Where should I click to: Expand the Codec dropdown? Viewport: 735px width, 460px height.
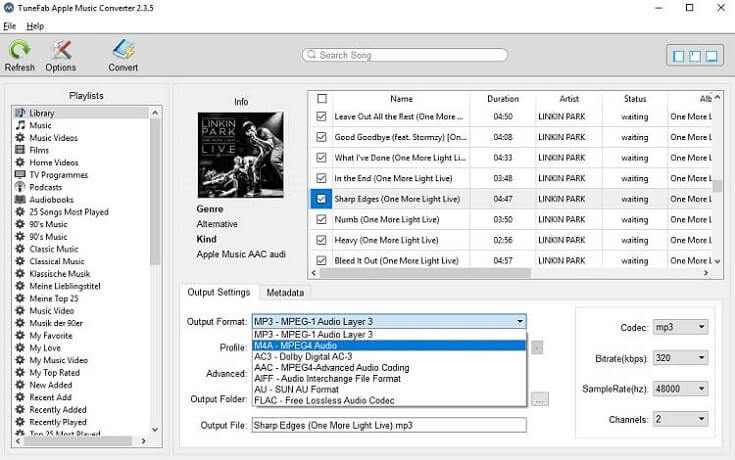pos(680,327)
